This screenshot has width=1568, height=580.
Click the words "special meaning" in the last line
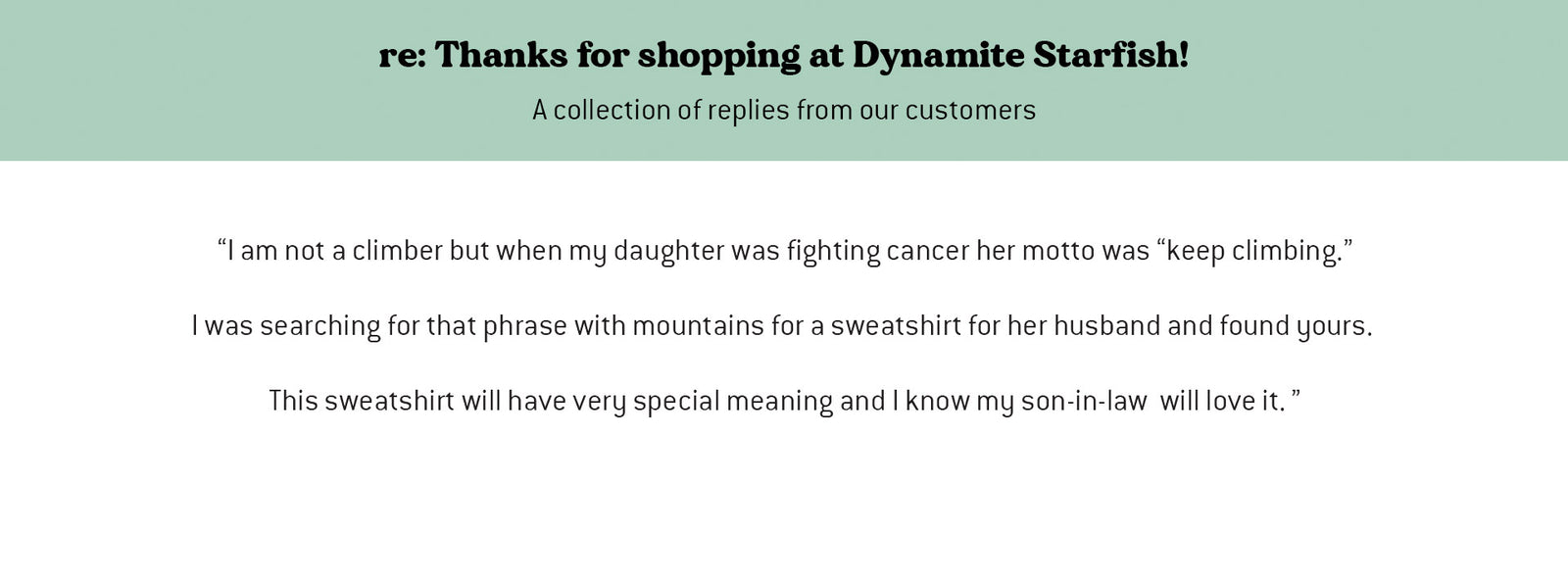pos(733,401)
